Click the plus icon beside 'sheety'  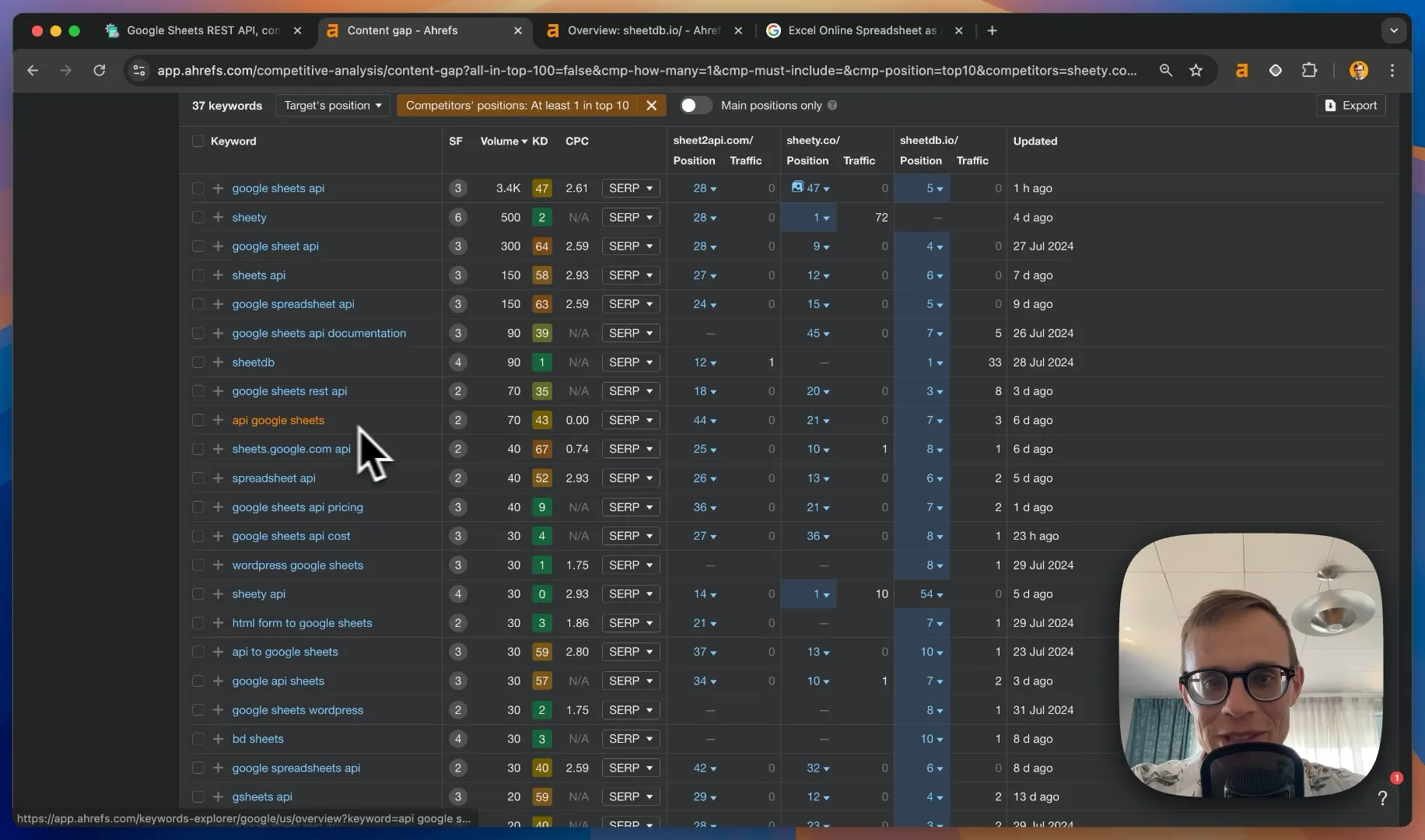pos(218,218)
